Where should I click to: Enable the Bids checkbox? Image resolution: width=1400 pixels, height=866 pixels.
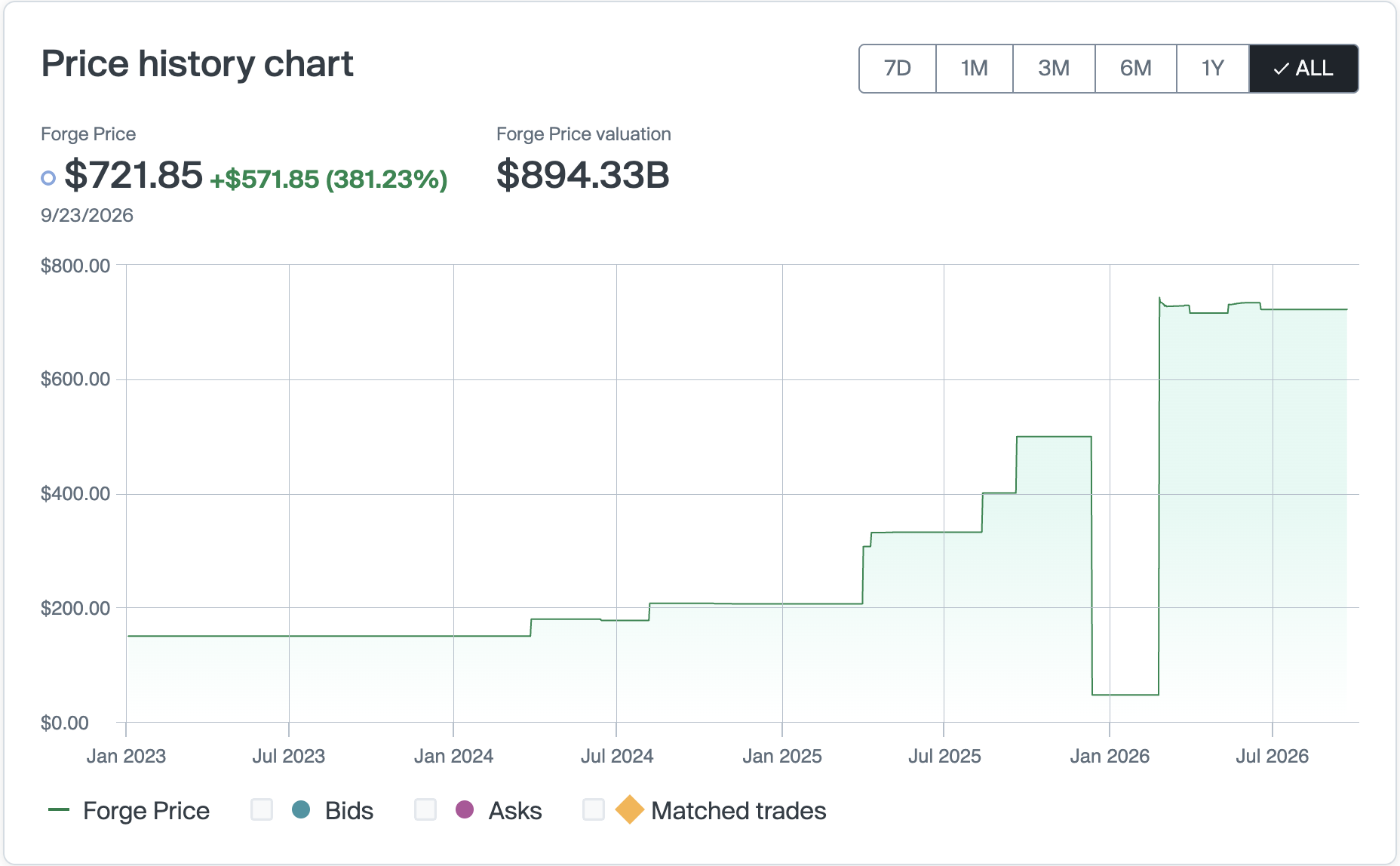(x=262, y=809)
